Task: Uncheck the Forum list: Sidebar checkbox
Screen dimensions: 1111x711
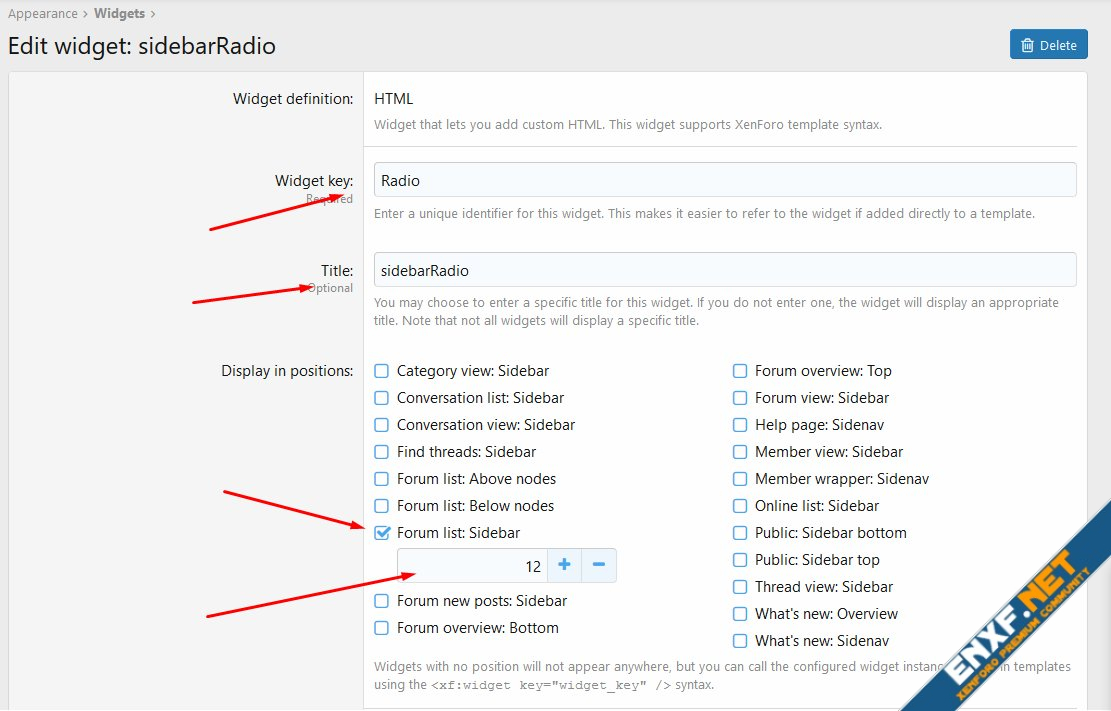Action: click(x=382, y=533)
